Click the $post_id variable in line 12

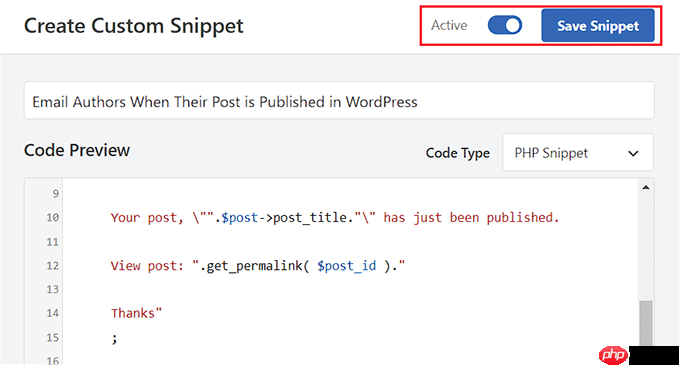click(347, 266)
